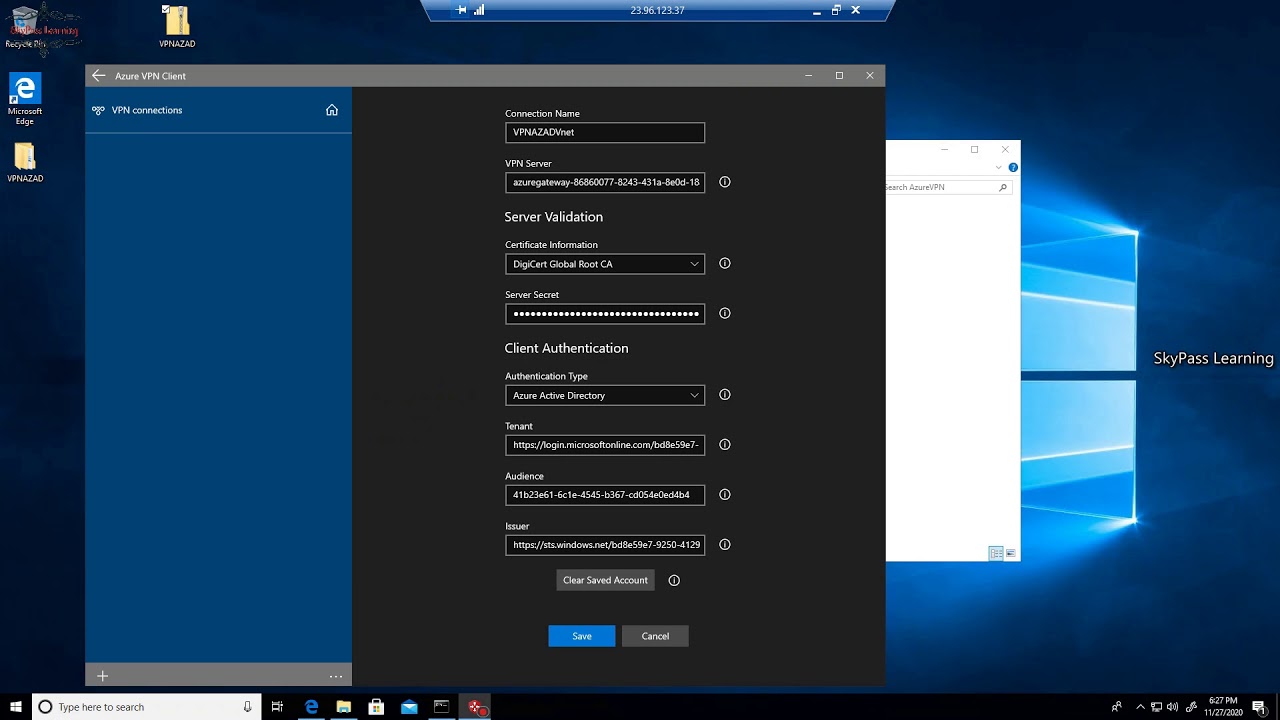Screen dimensions: 1280x720
Task: Show info for Audience
Action: tap(725, 495)
